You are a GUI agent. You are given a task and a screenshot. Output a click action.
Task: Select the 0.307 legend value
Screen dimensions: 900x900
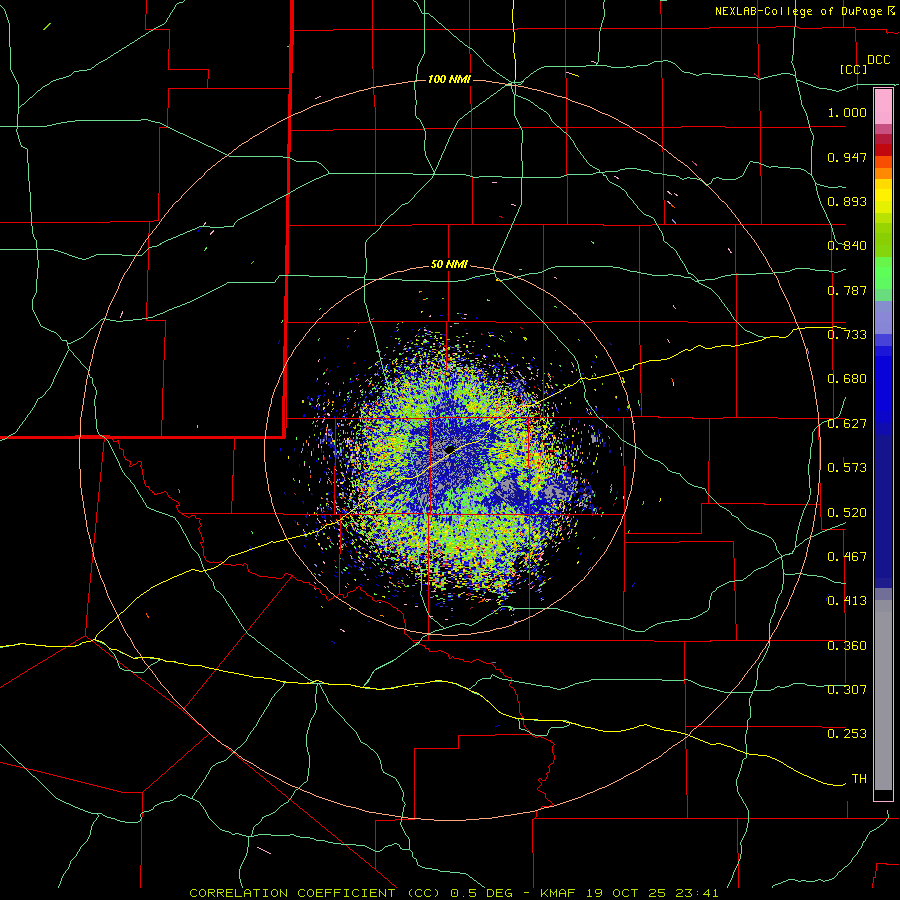(847, 689)
